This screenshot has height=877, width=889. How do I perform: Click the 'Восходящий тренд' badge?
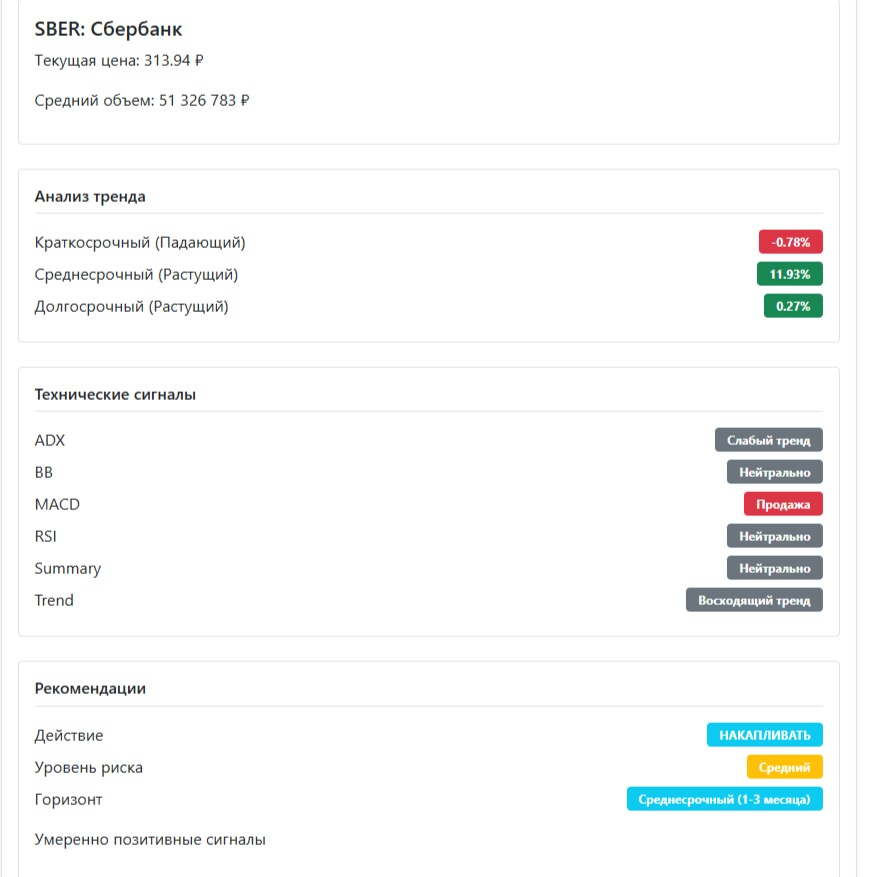(x=754, y=600)
